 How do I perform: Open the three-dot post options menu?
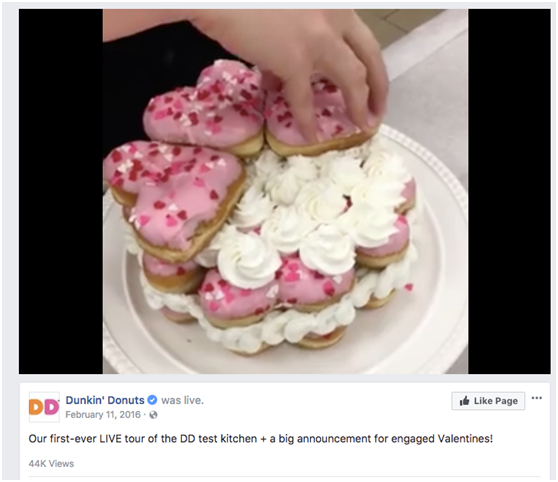pyautogui.click(x=537, y=398)
